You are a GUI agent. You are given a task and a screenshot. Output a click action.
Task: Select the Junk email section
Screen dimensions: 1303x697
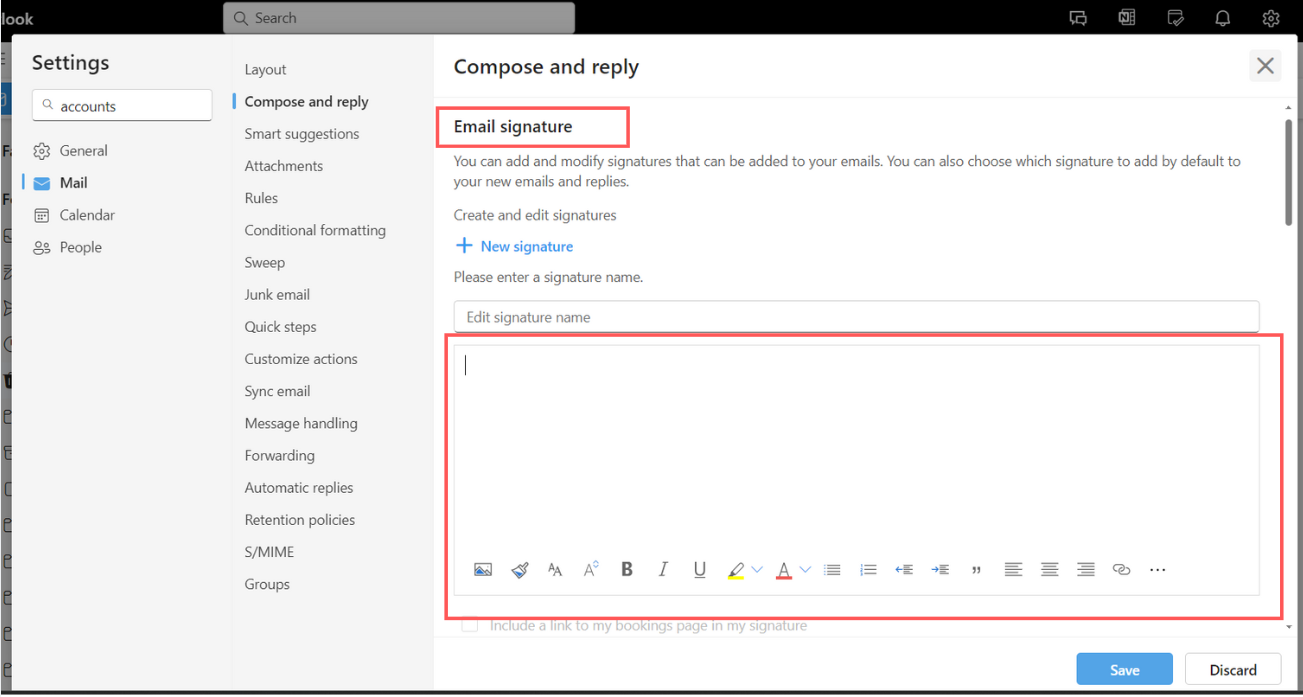(277, 295)
